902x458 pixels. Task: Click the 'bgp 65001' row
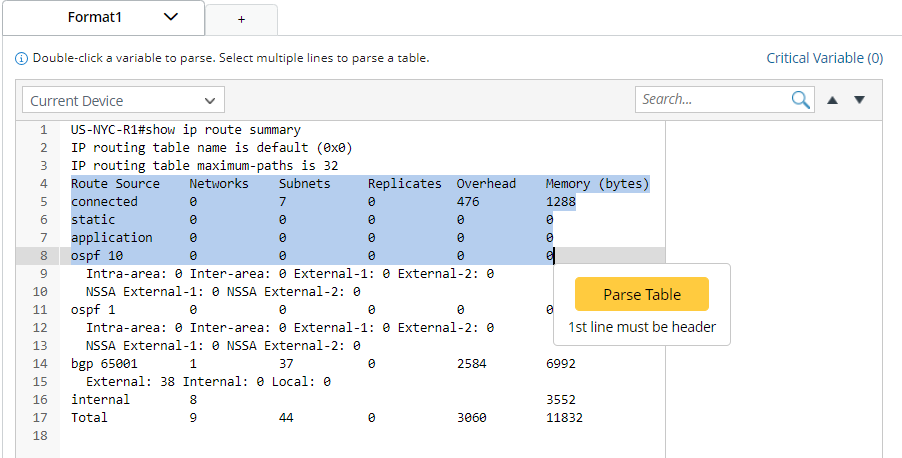pos(104,364)
